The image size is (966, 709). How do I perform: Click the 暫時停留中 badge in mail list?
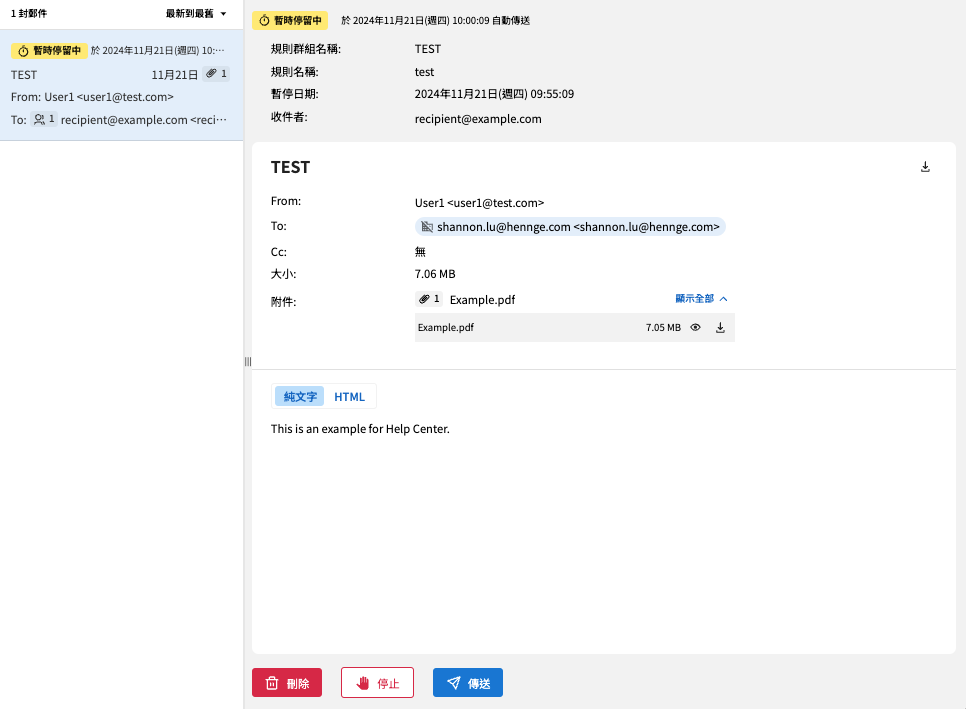pos(49,51)
